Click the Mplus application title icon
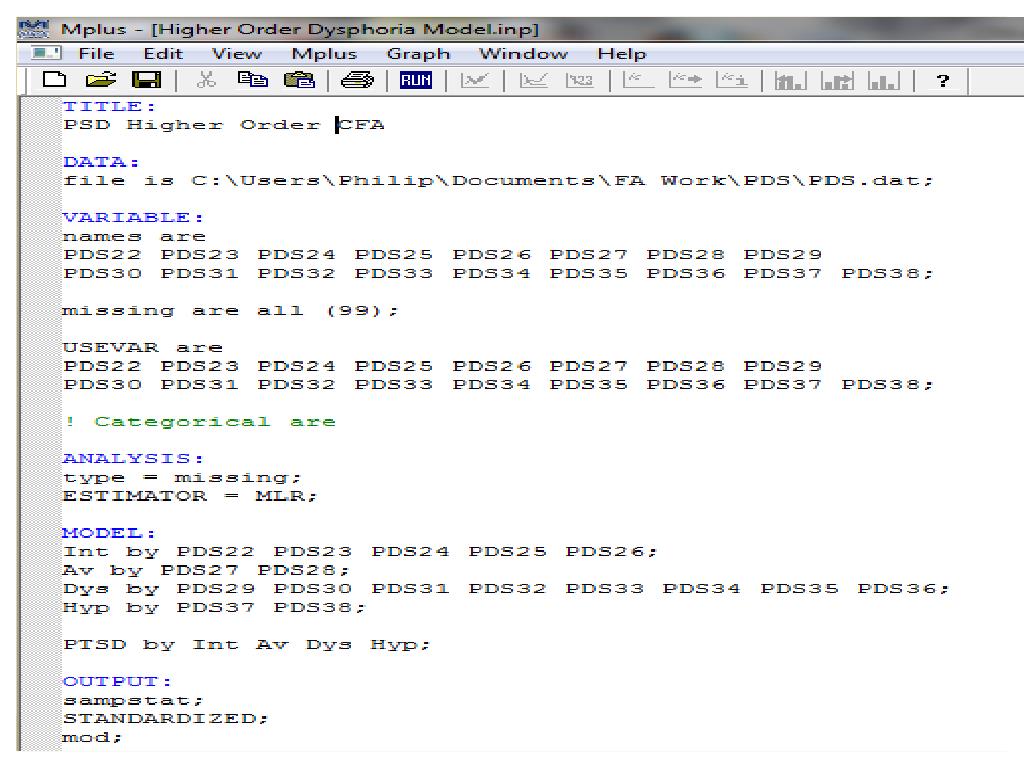The height and width of the screenshot is (768, 1024). (34, 29)
